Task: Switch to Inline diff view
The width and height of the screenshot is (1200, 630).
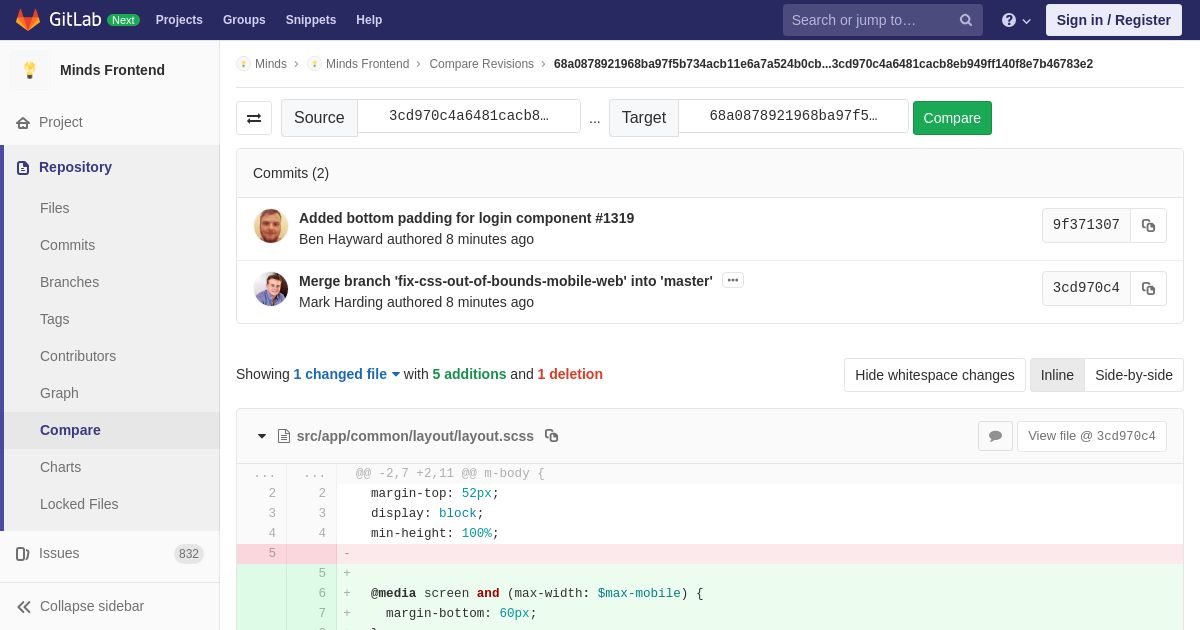Action: pyautogui.click(x=1057, y=375)
